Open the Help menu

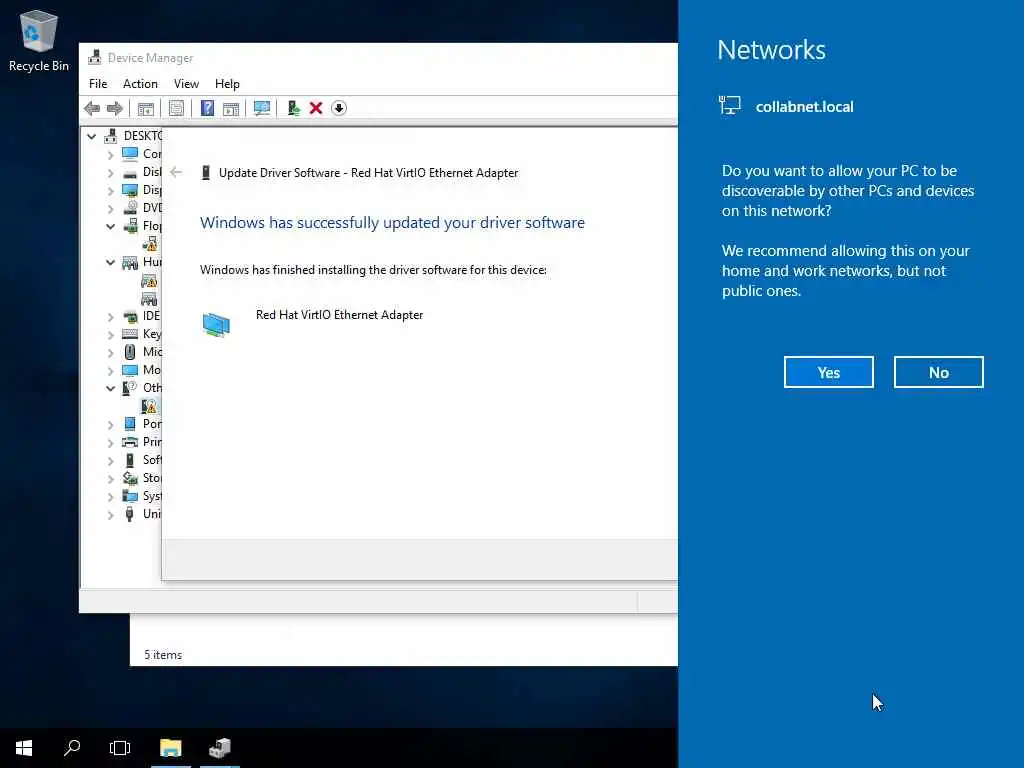[x=227, y=84]
